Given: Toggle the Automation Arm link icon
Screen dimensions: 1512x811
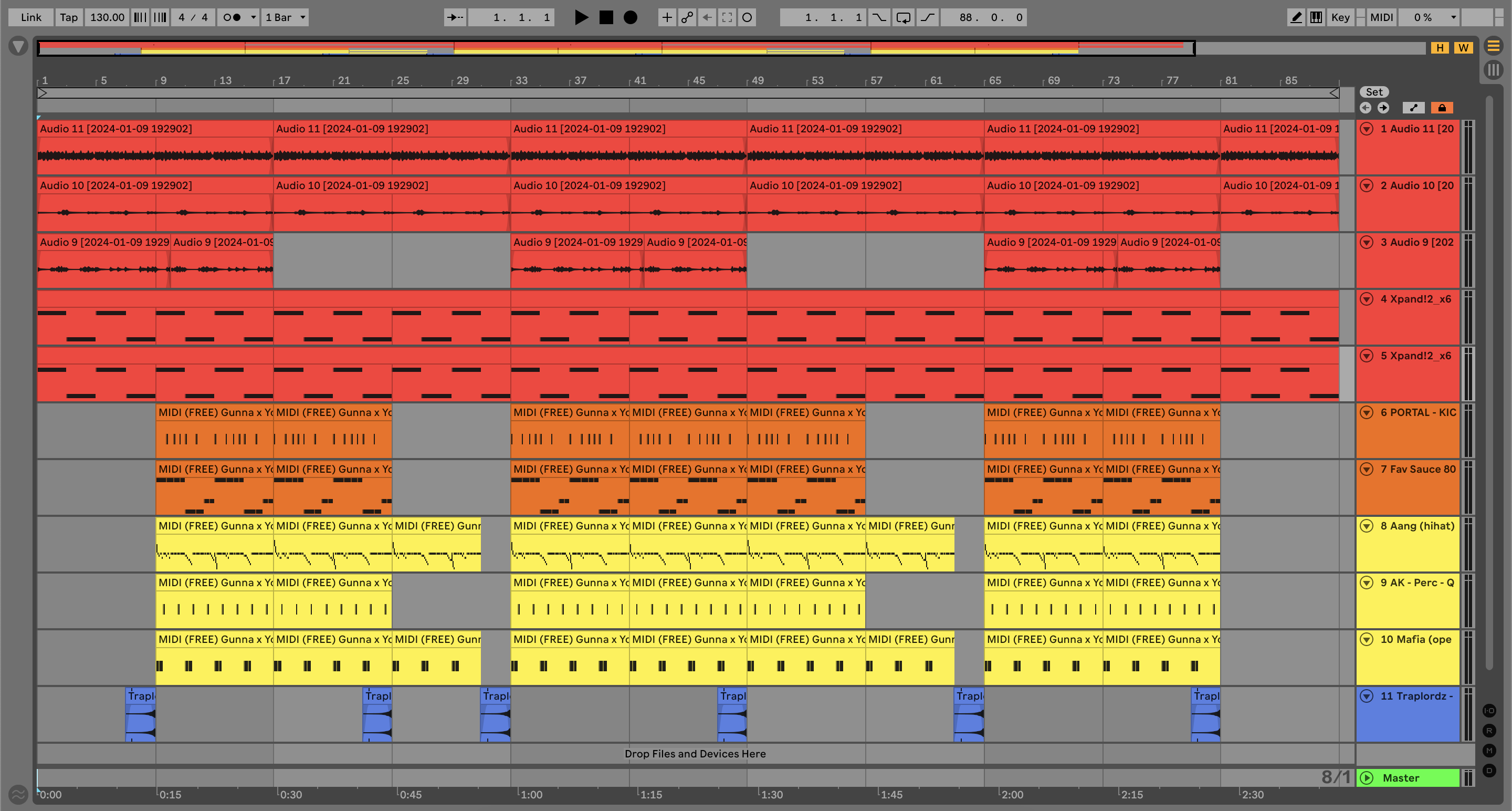Looking at the screenshot, I should coord(687,18).
